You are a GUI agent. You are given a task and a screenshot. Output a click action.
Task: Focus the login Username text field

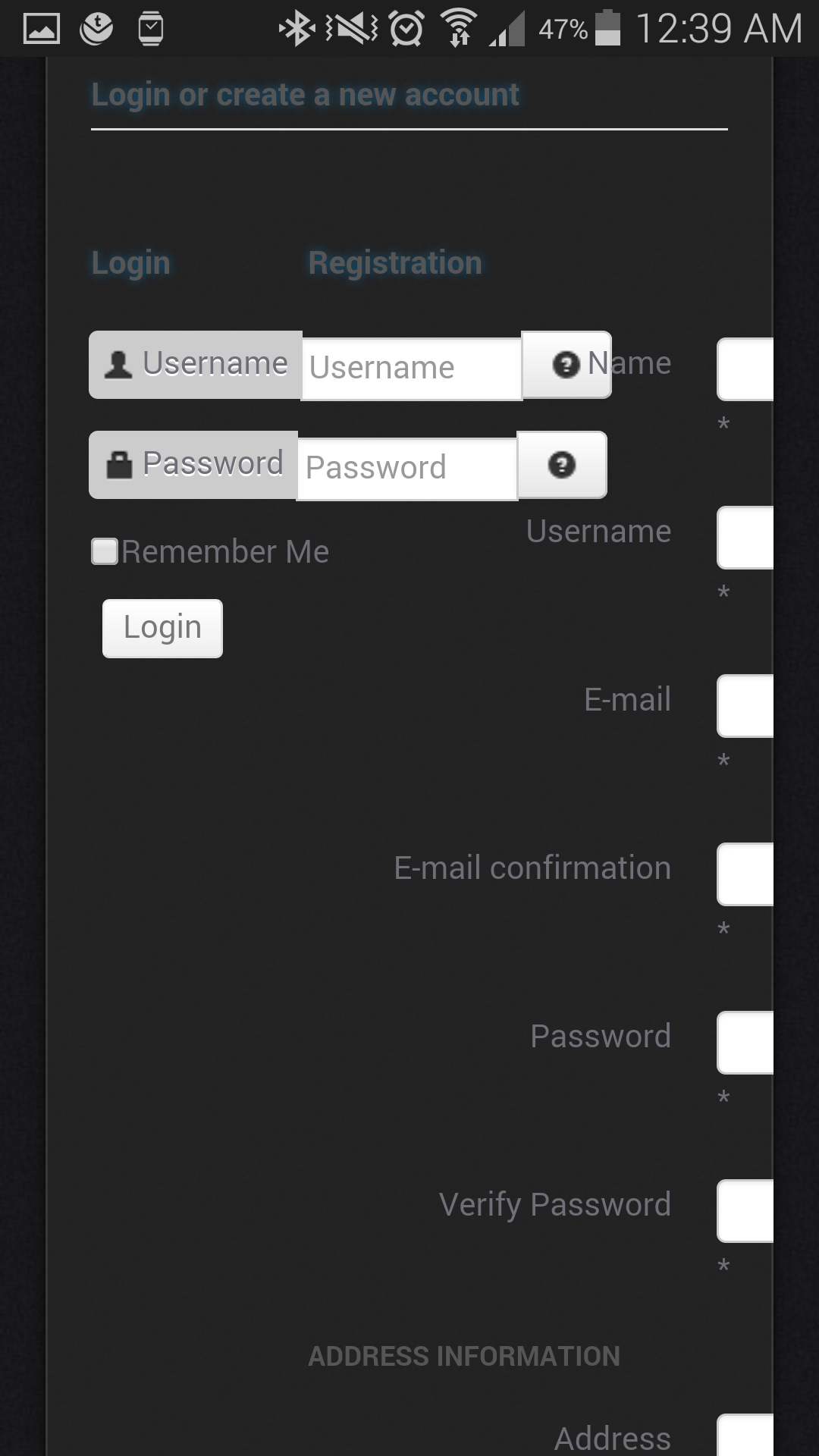411,369
